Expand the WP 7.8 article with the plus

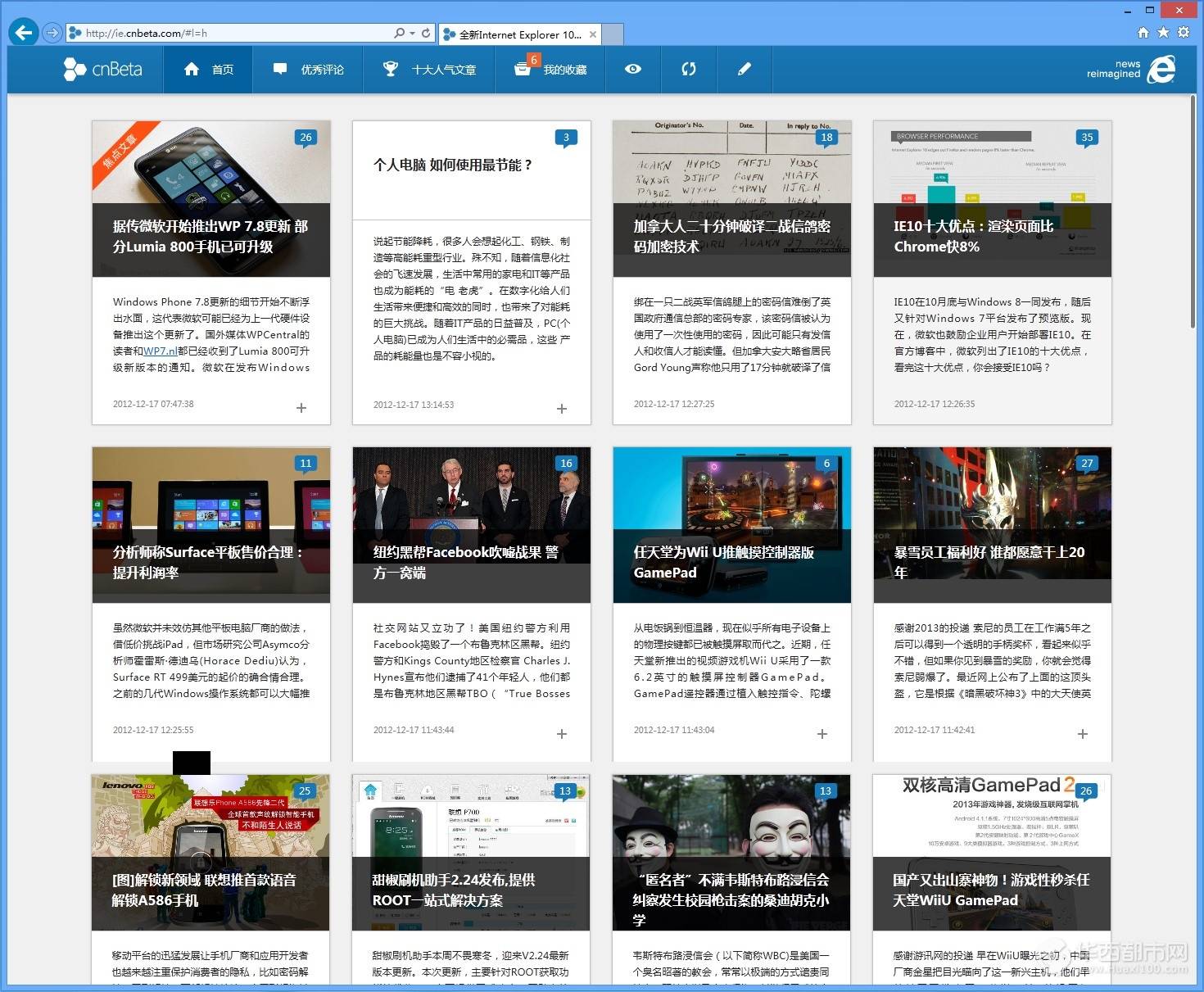(x=301, y=408)
